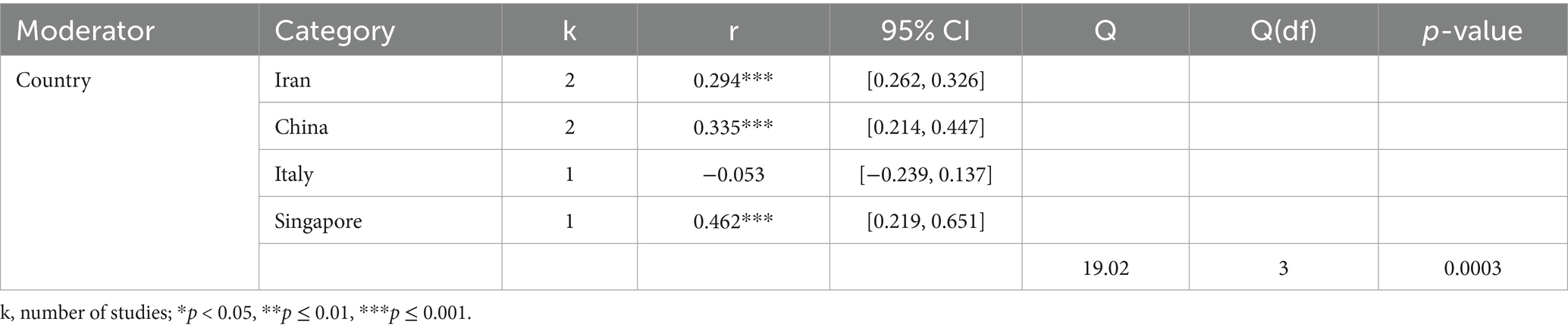The image size is (1568, 331).
Task: Click the Q value 19.02
Action: (x=1105, y=268)
